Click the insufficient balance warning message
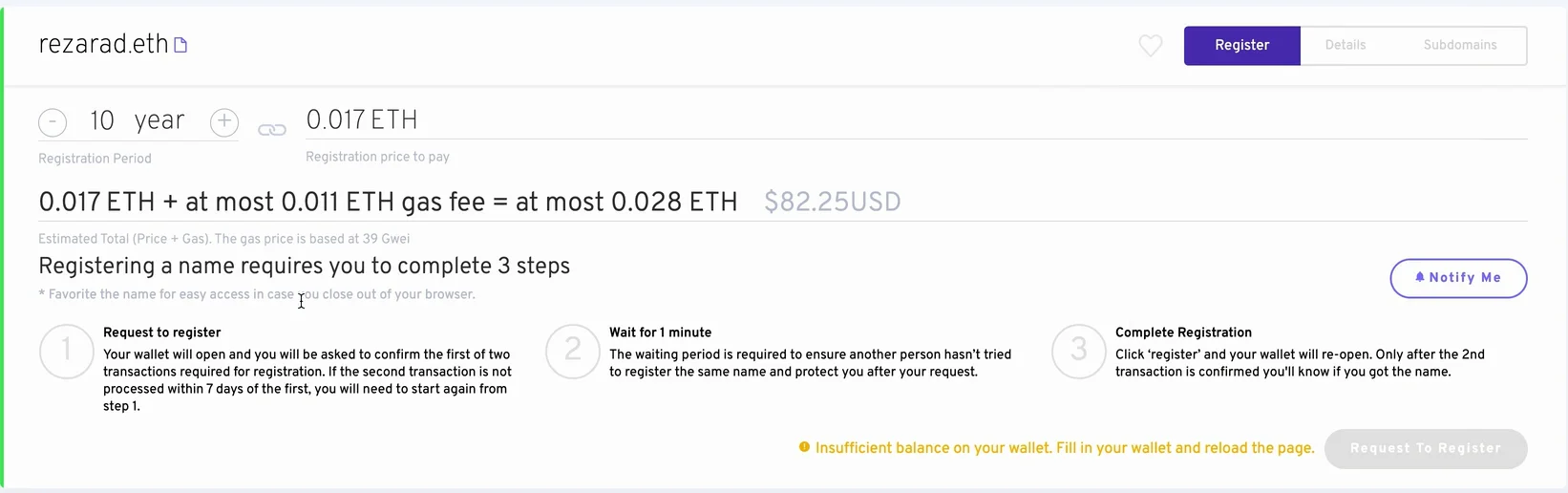 [1064, 448]
